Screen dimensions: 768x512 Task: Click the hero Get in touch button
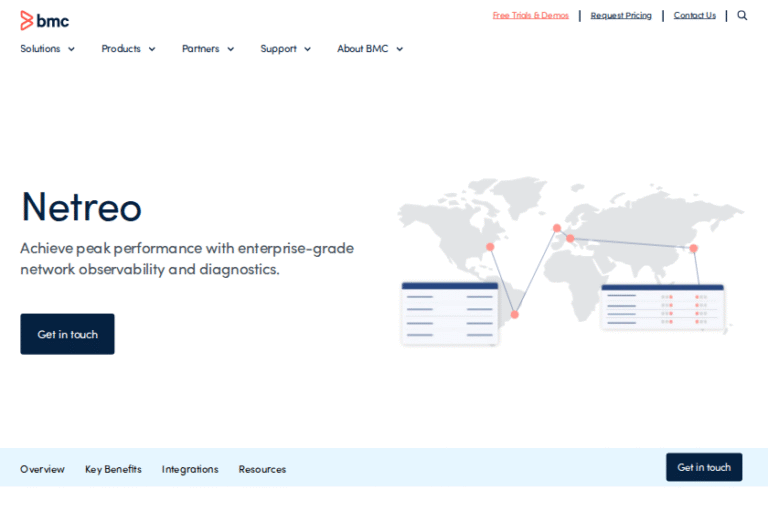(x=68, y=334)
